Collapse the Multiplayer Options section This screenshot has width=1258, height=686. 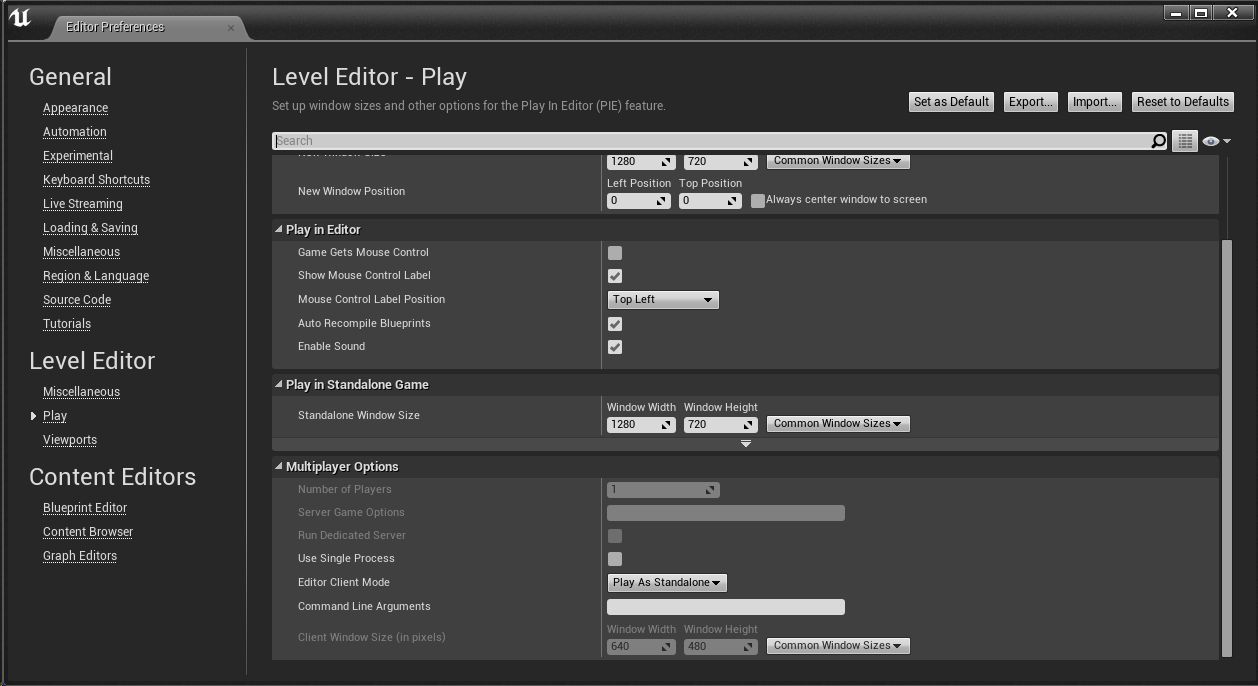click(x=279, y=467)
